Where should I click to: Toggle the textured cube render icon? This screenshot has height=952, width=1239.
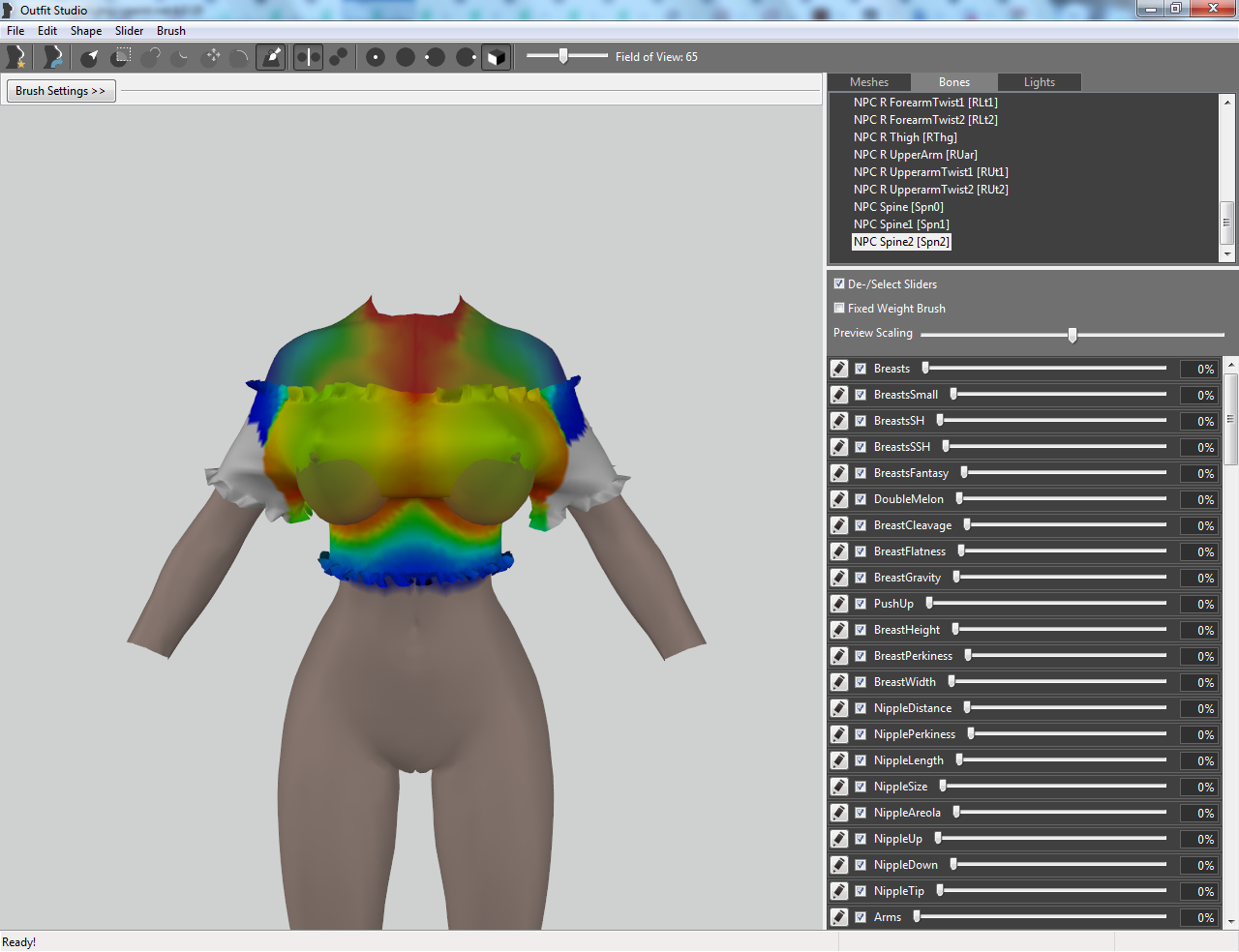pos(496,57)
